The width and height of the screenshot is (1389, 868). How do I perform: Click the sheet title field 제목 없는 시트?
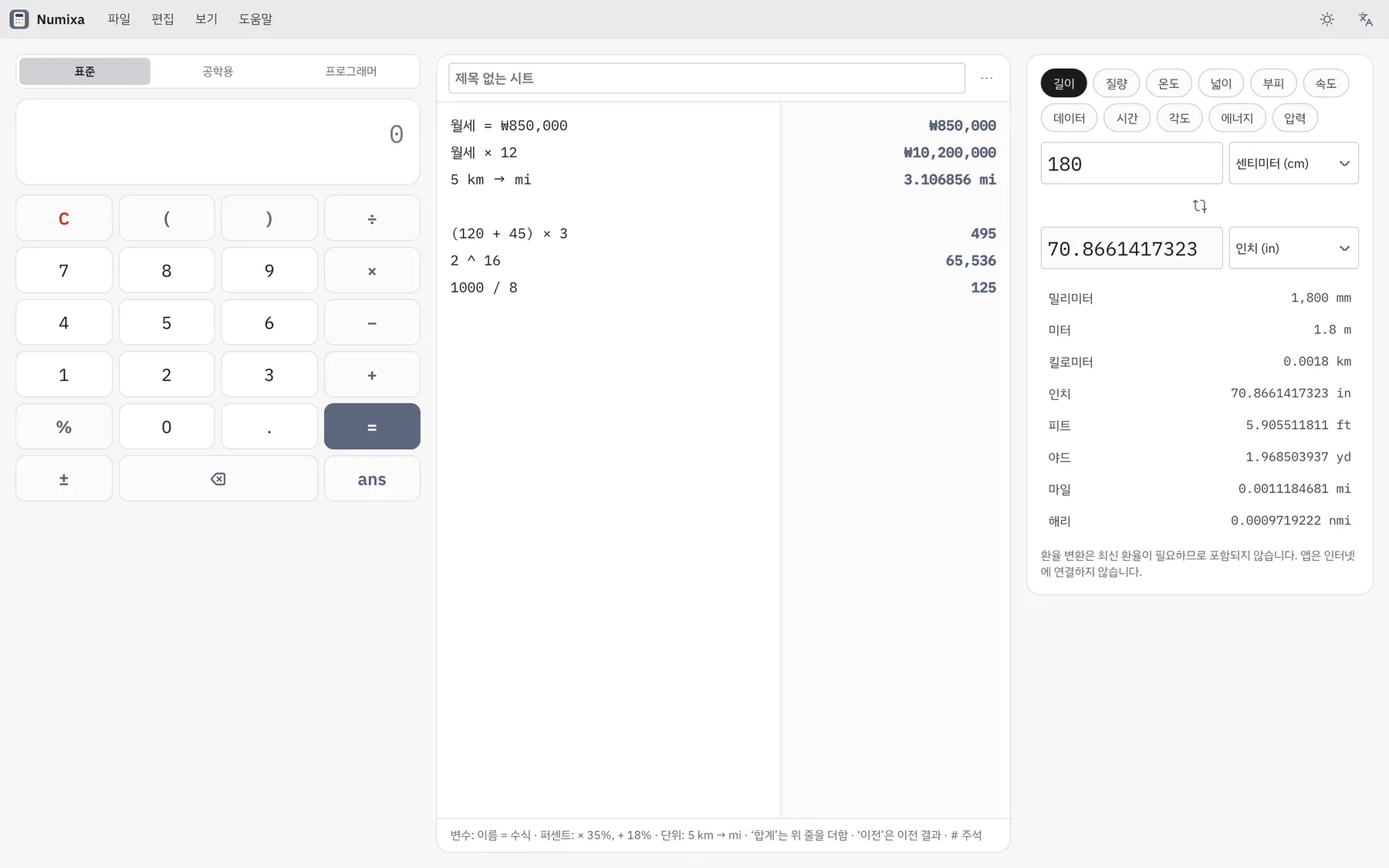(x=706, y=78)
